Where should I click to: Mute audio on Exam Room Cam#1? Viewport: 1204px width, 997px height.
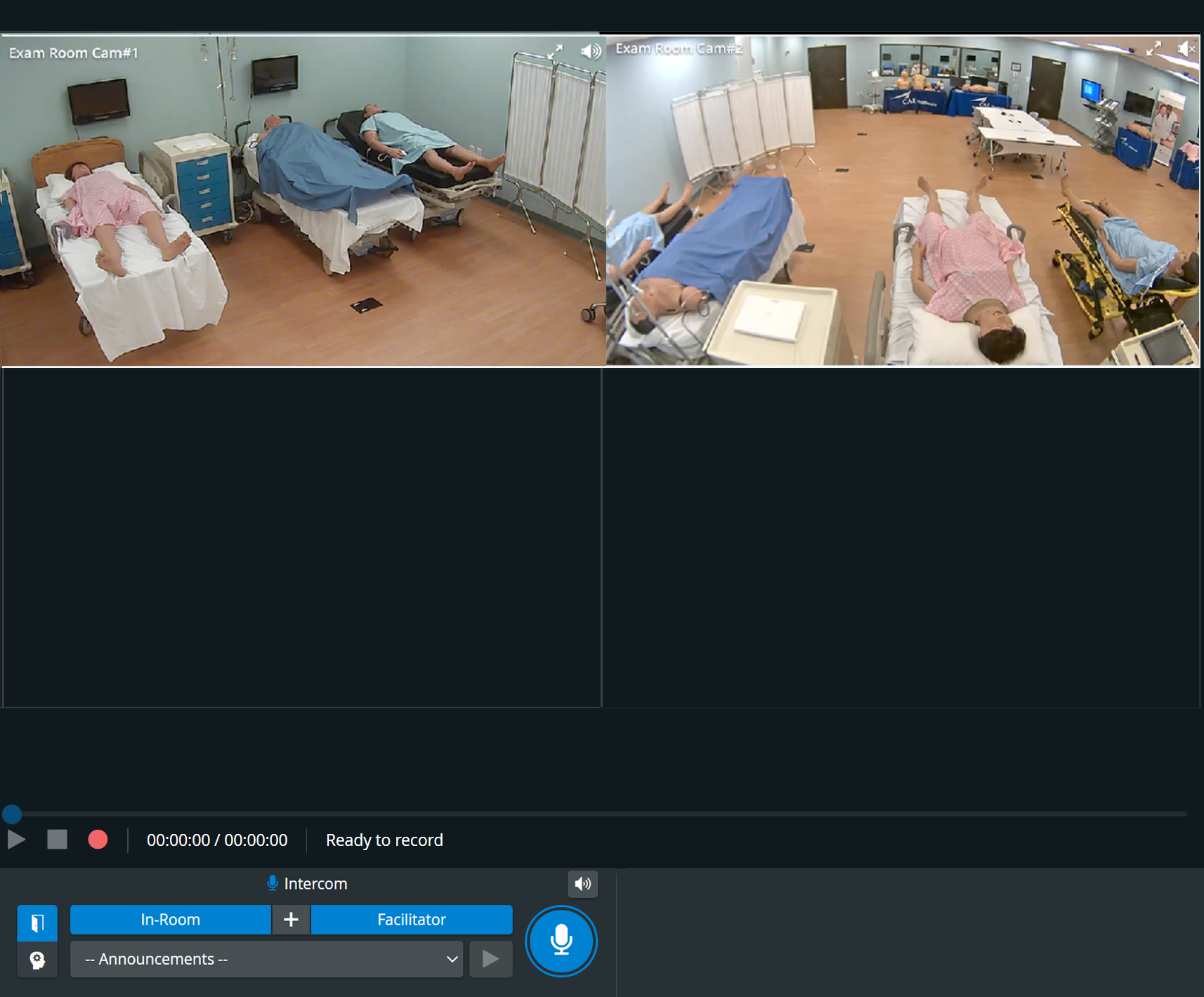[x=591, y=51]
